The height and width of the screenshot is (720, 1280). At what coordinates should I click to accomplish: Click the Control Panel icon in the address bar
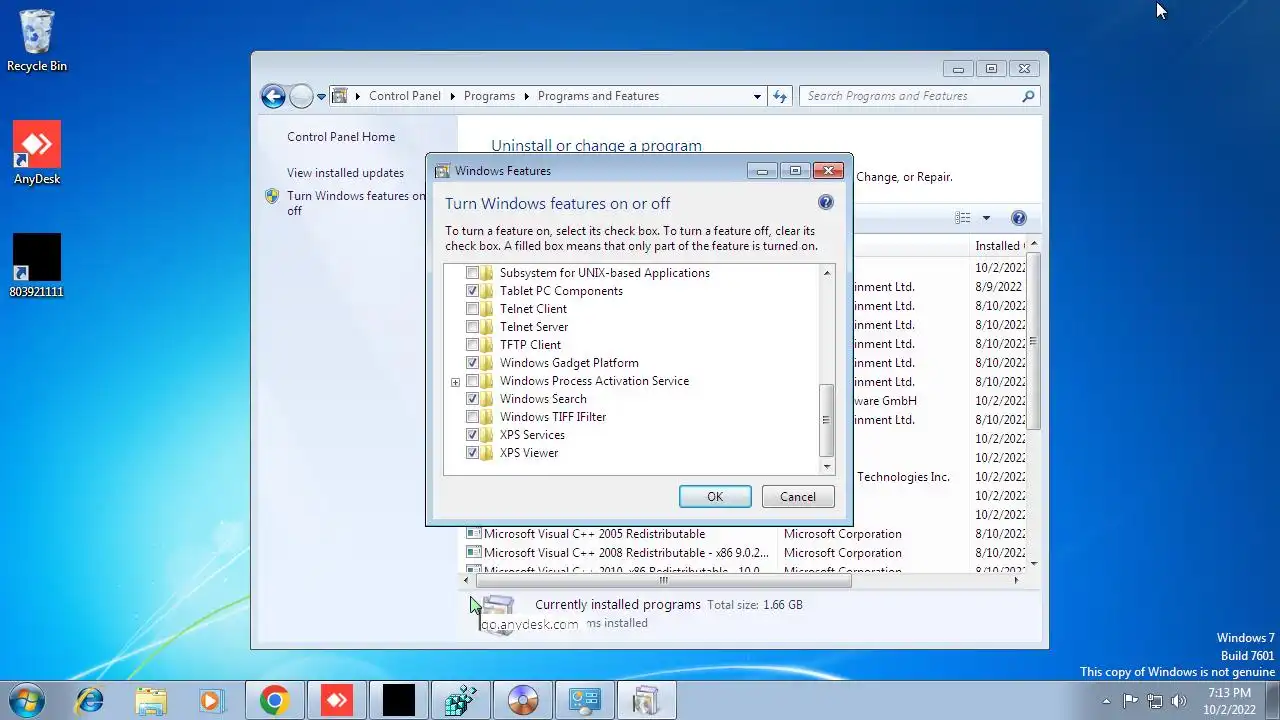(x=340, y=96)
